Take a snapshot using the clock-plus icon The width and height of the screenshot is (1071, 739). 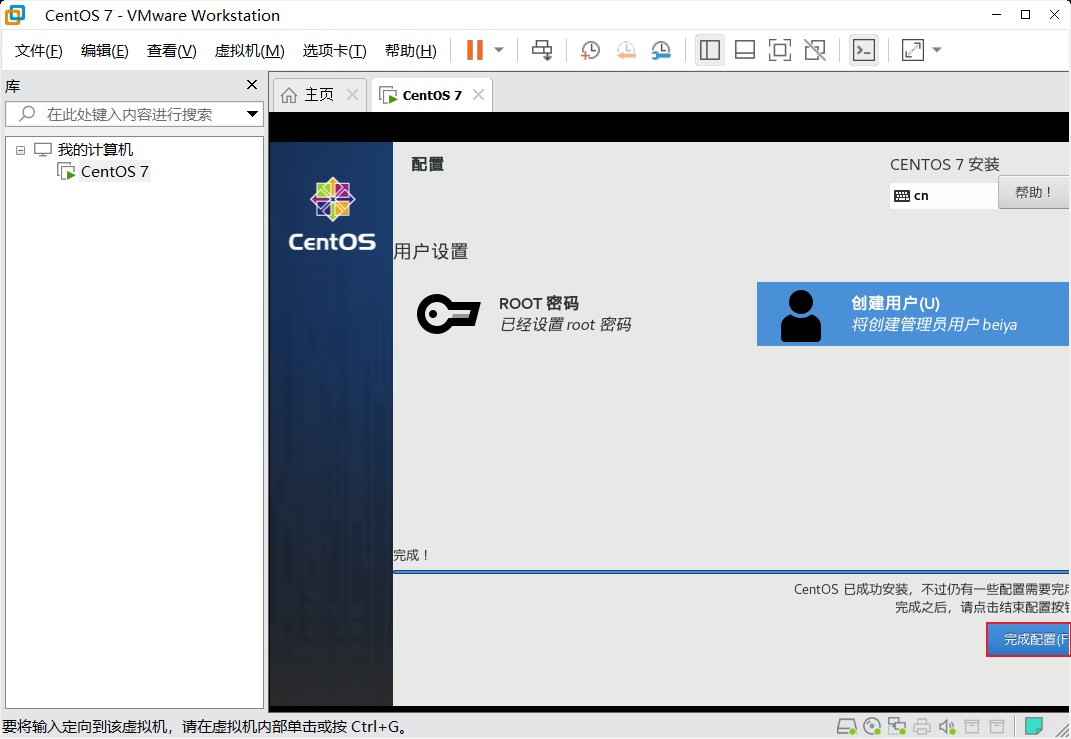pos(589,50)
